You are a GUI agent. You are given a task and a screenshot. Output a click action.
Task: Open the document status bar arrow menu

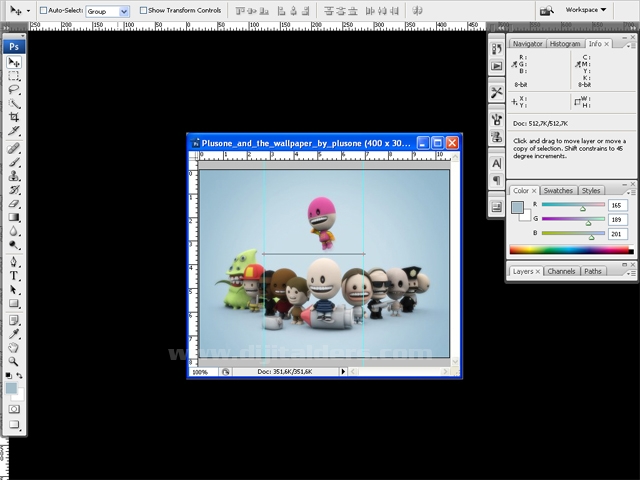coord(343,372)
